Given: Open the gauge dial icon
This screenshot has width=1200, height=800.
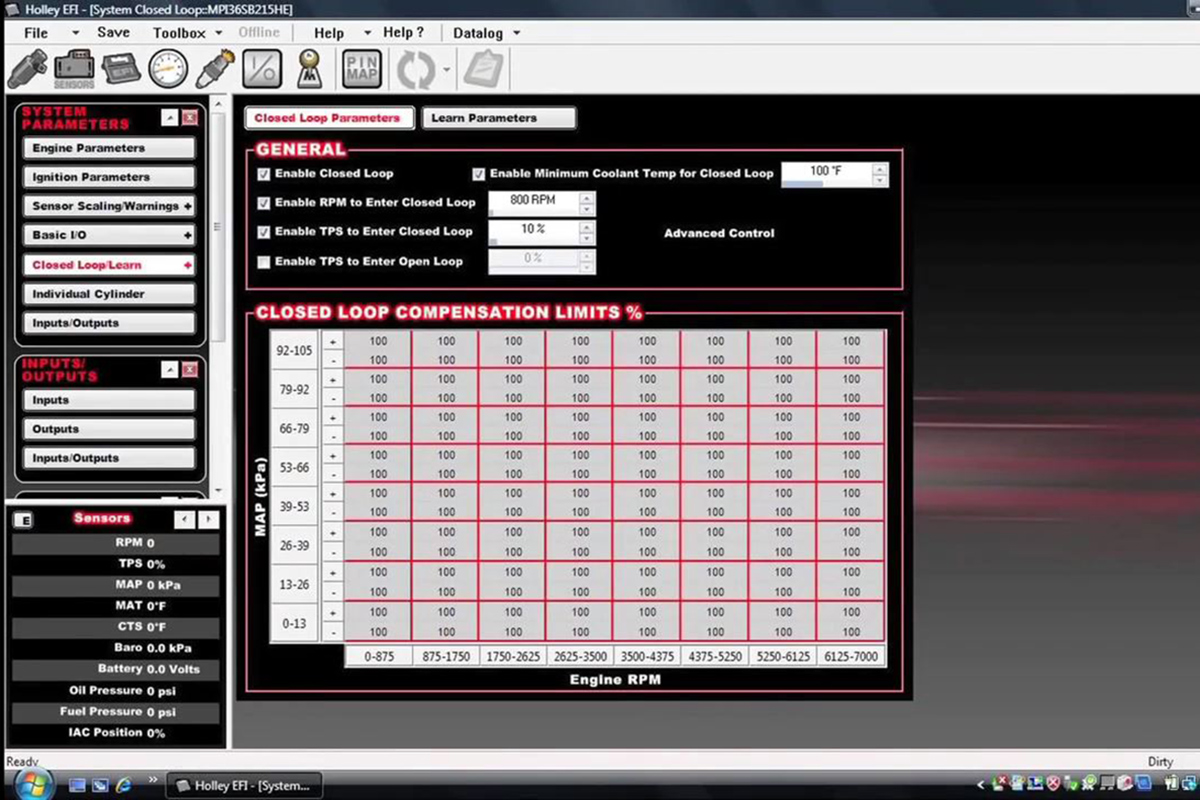Looking at the screenshot, I should pos(168,70).
